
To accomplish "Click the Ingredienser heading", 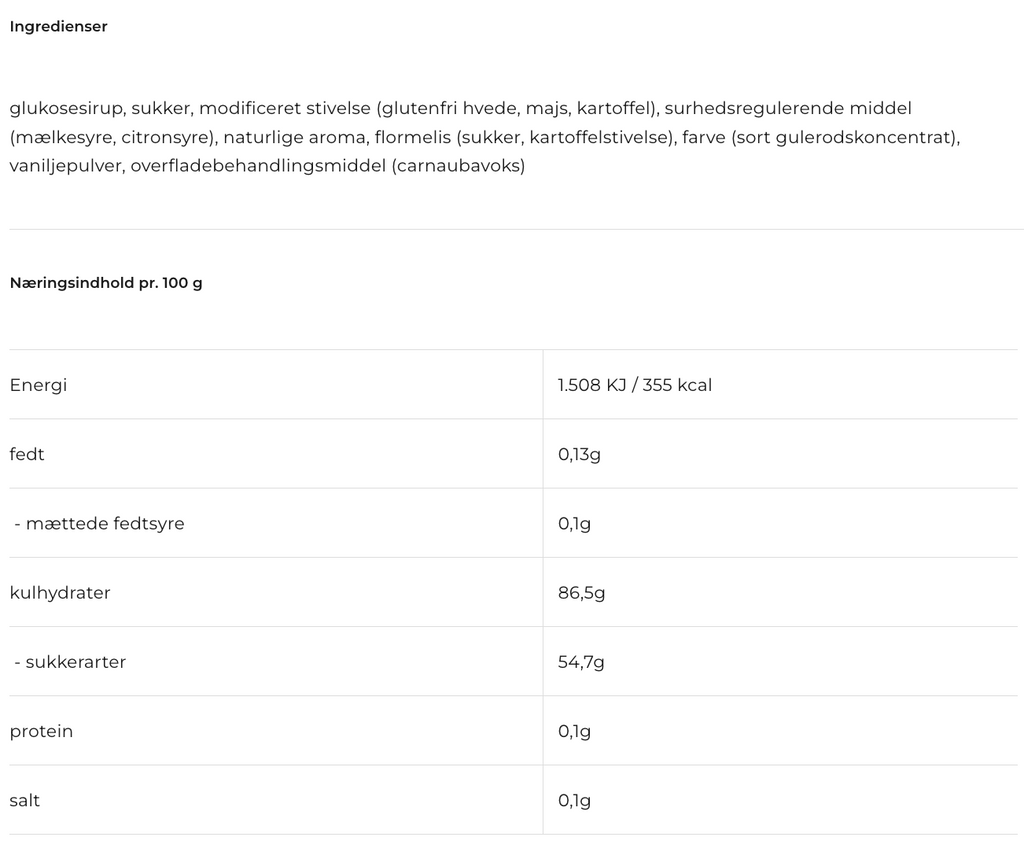I will point(58,27).
